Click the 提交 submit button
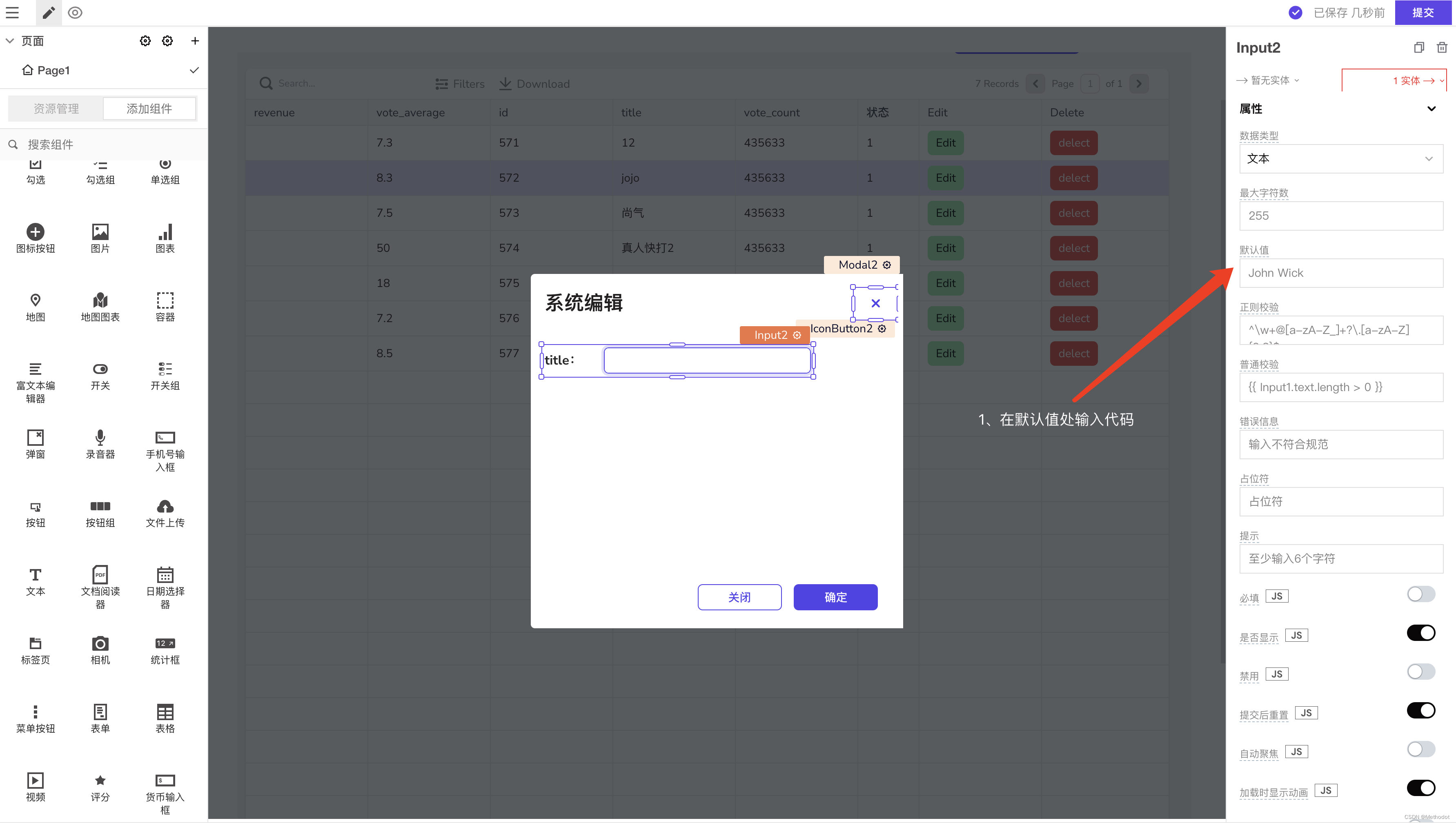 click(1423, 12)
